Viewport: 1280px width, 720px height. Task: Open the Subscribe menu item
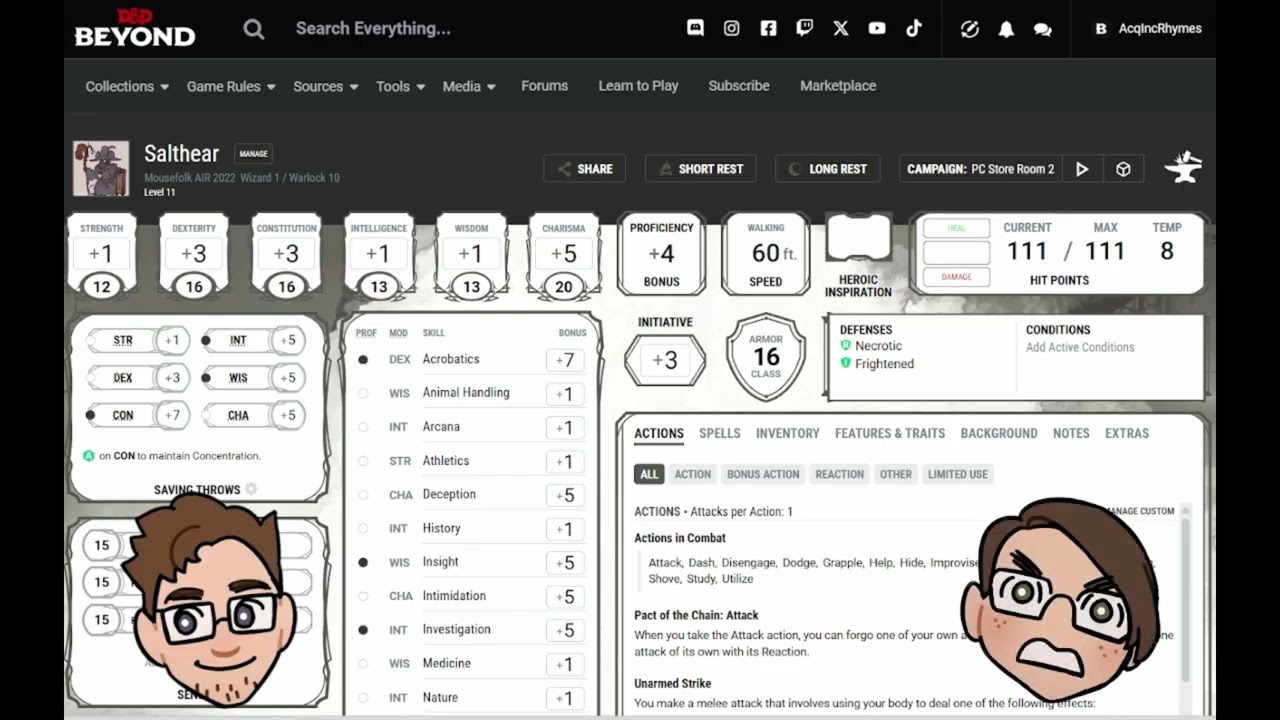(739, 86)
